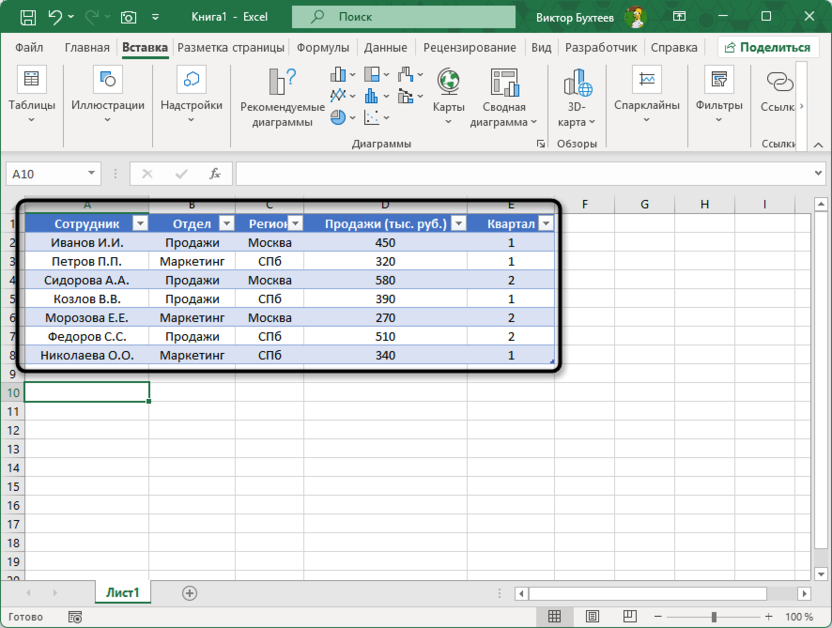Click the Поделиться share button
Screen dimensions: 832x628
click(x=767, y=47)
